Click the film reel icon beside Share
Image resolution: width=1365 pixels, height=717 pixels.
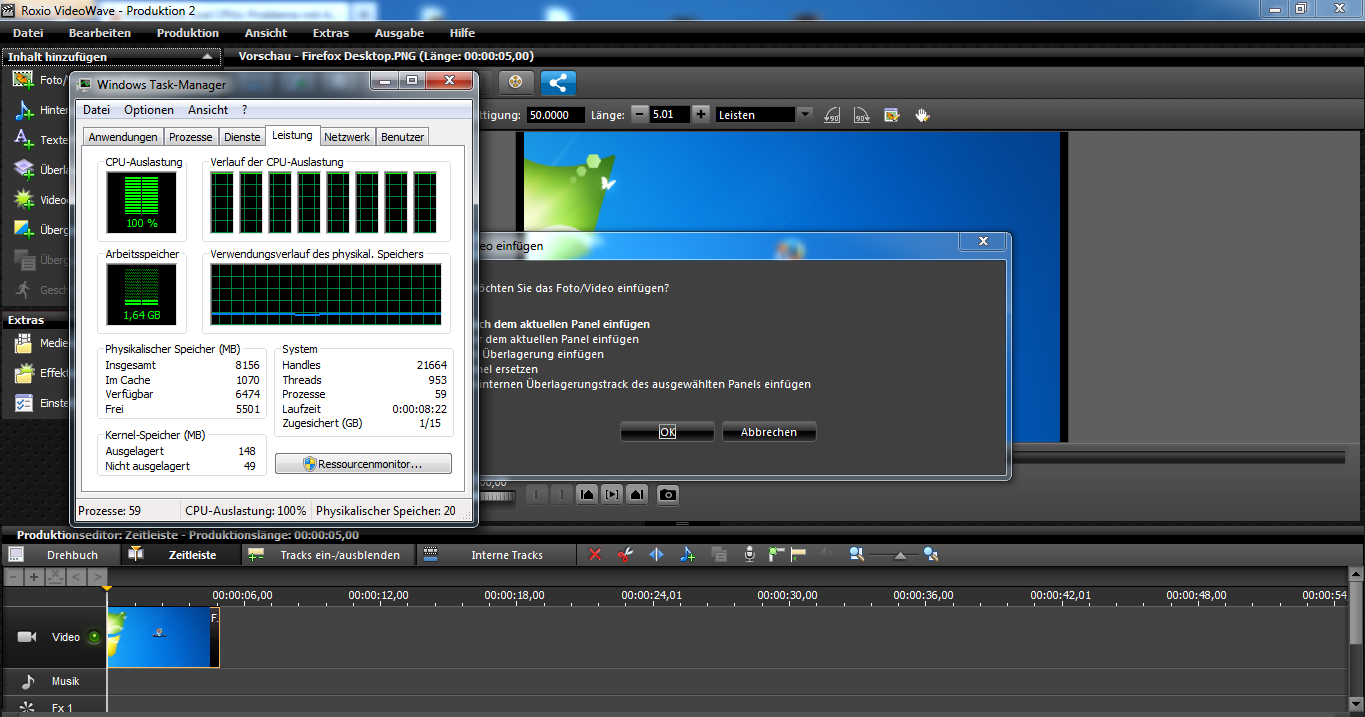(515, 83)
